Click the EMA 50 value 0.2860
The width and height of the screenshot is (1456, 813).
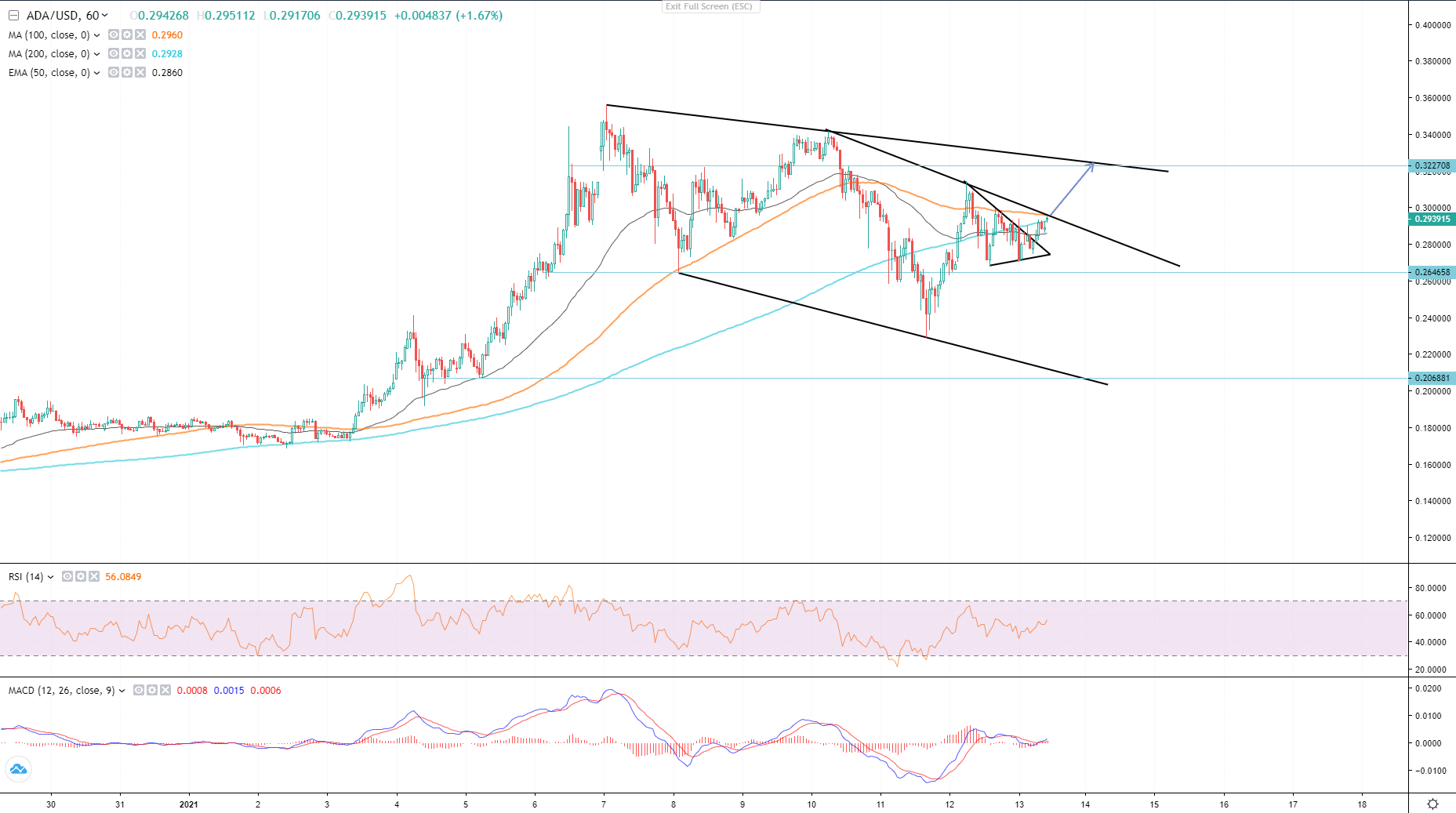167,73
